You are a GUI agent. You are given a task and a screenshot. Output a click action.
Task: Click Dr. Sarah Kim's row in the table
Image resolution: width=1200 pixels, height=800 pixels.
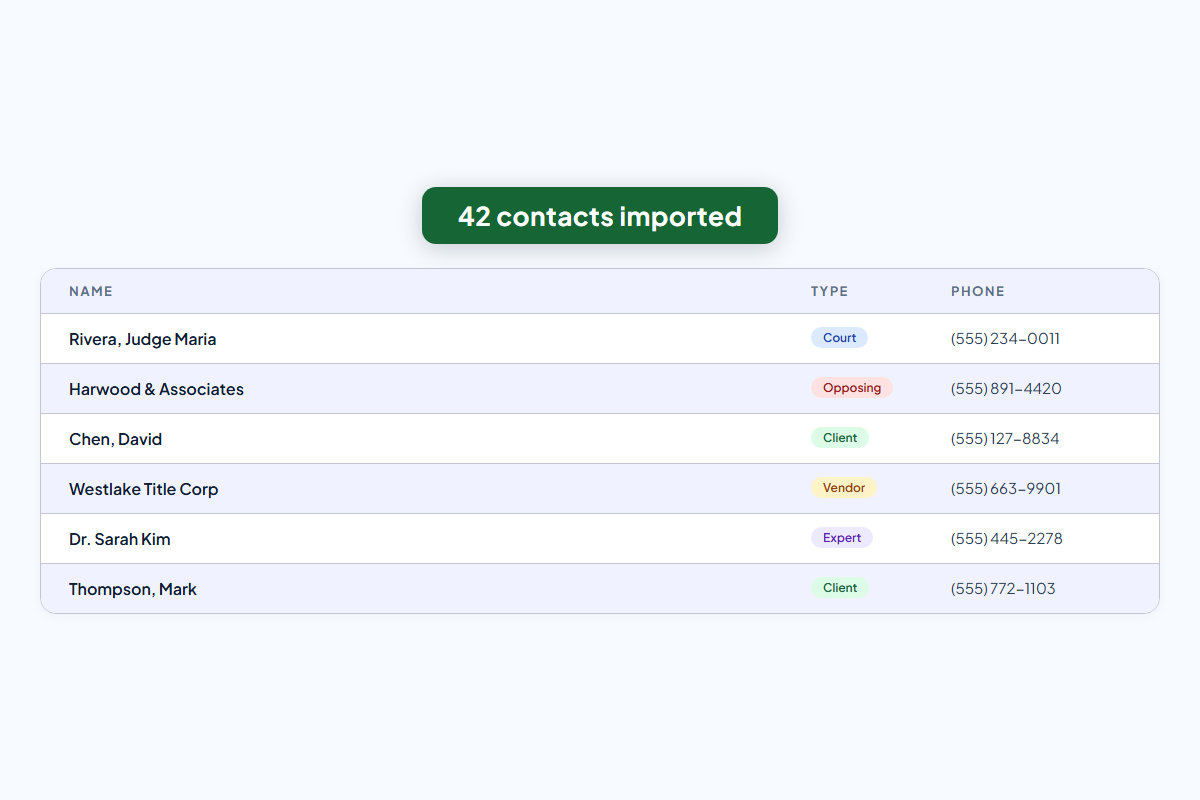coord(500,538)
